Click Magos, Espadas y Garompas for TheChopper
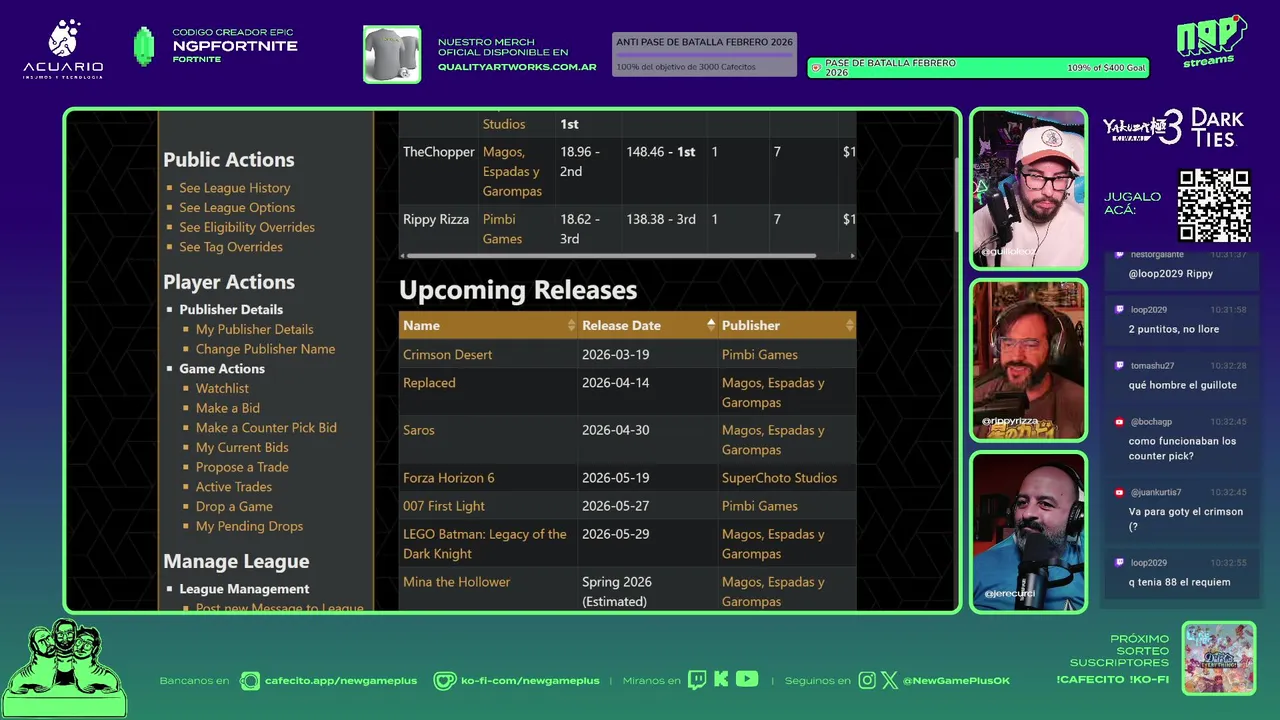 (512, 171)
